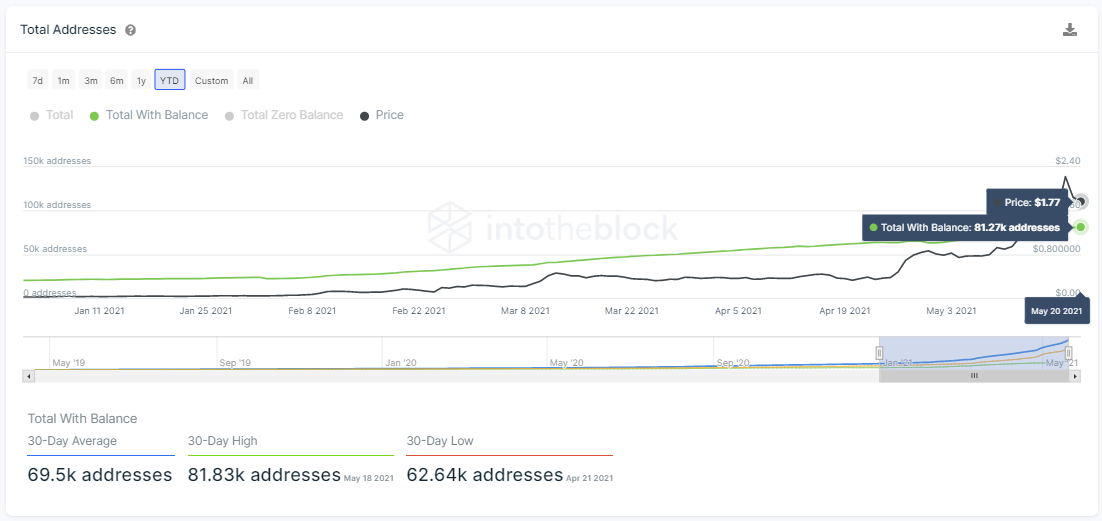Click the 150k addresses axis label

pyautogui.click(x=58, y=161)
